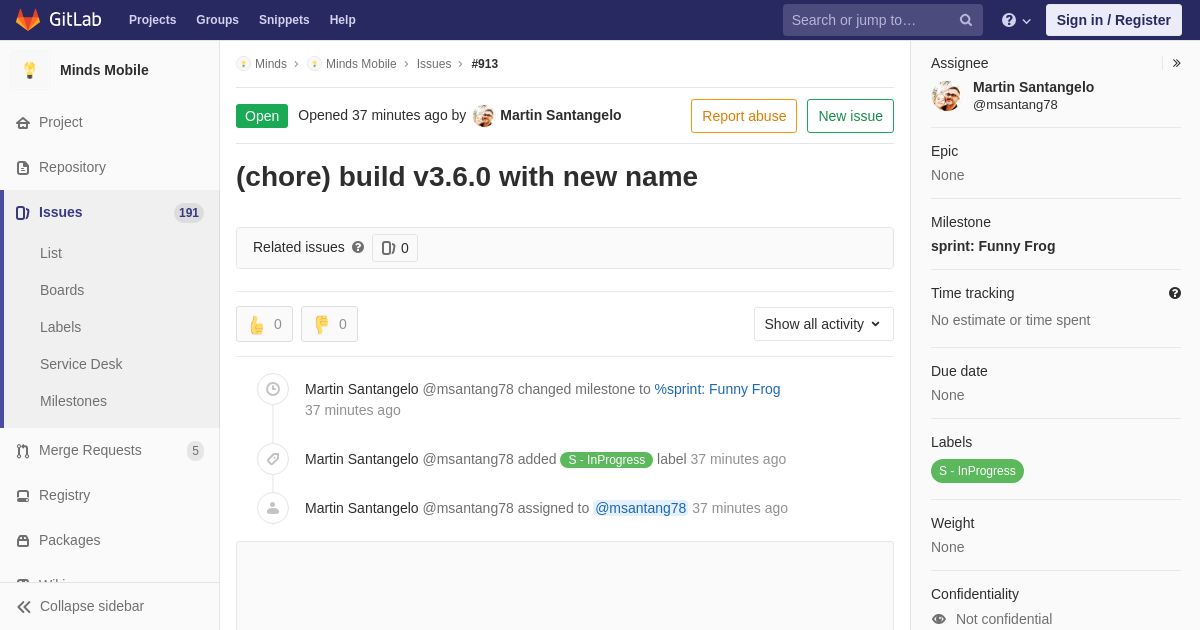Click assignee avatar in right sidebar
Screen dimensions: 1200x630
point(946,96)
